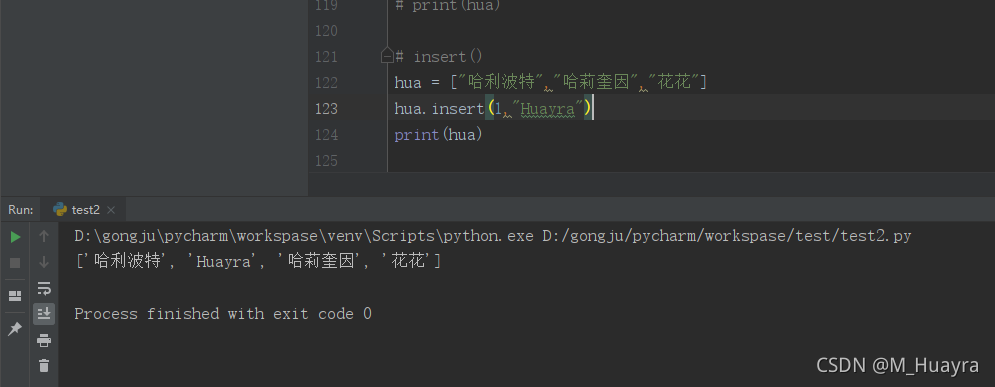
Task: Click the Stop process square icon
Action: click(x=16, y=263)
